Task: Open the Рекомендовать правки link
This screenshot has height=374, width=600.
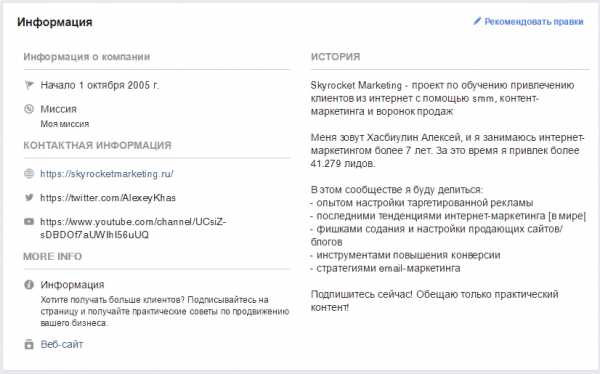Action: [x=534, y=21]
